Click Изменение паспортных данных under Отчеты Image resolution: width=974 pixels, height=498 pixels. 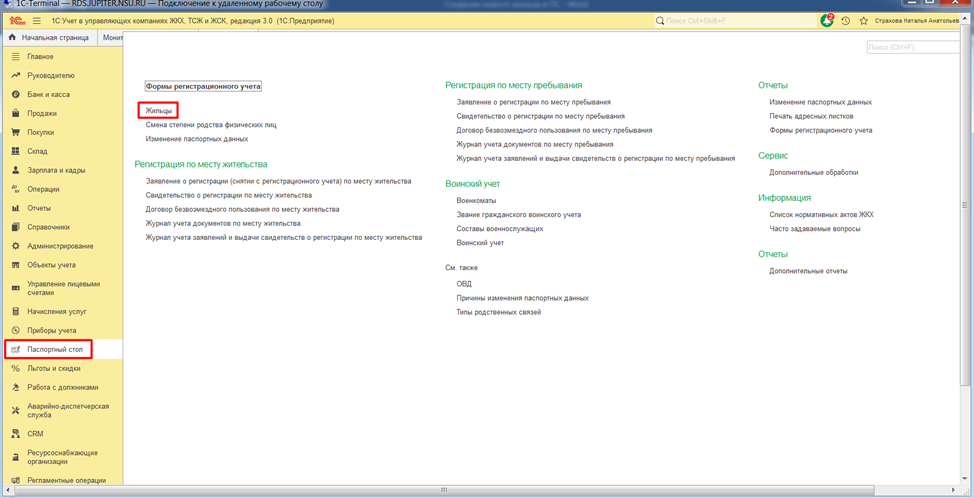(820, 102)
